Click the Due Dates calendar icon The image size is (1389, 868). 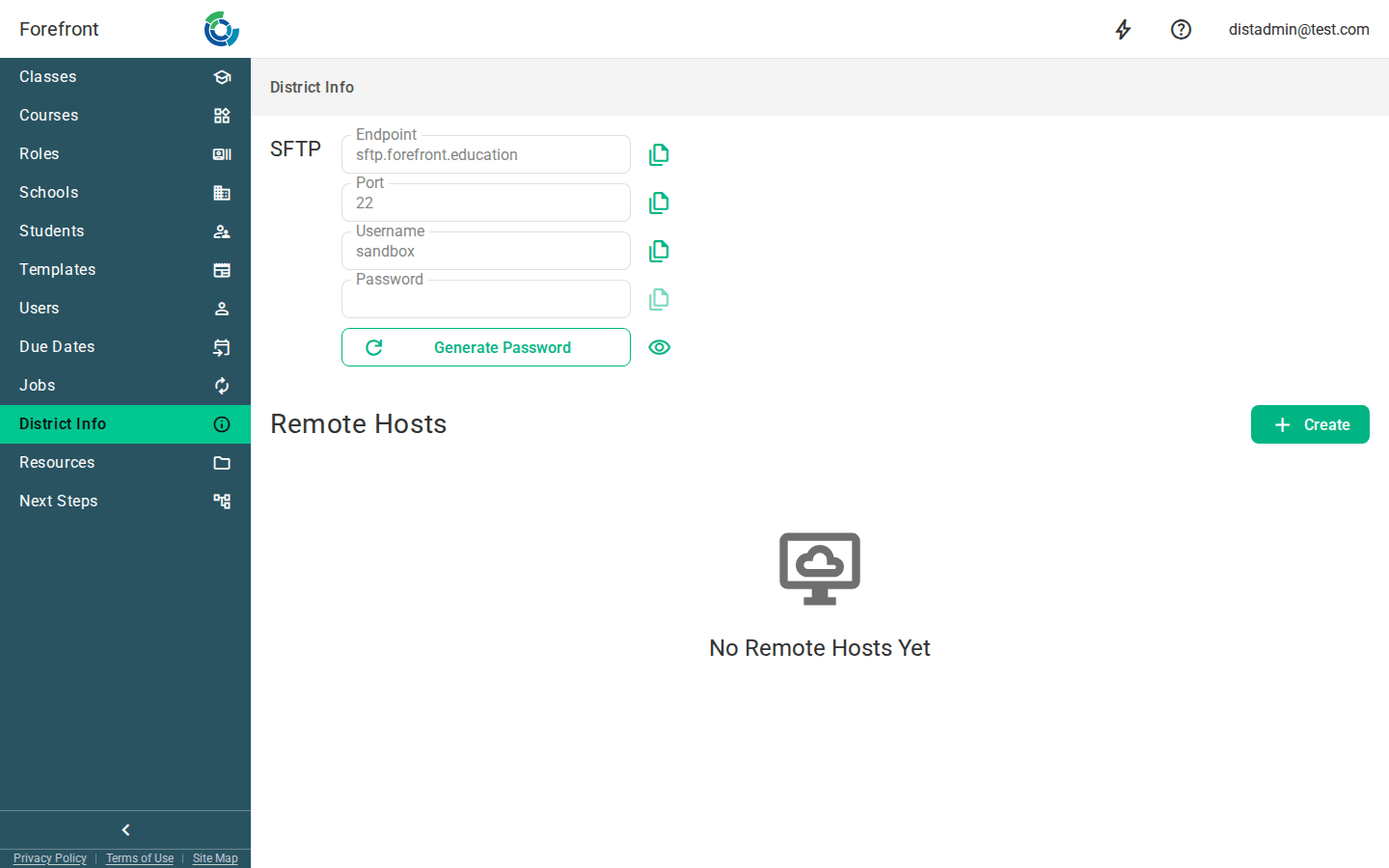point(222,347)
